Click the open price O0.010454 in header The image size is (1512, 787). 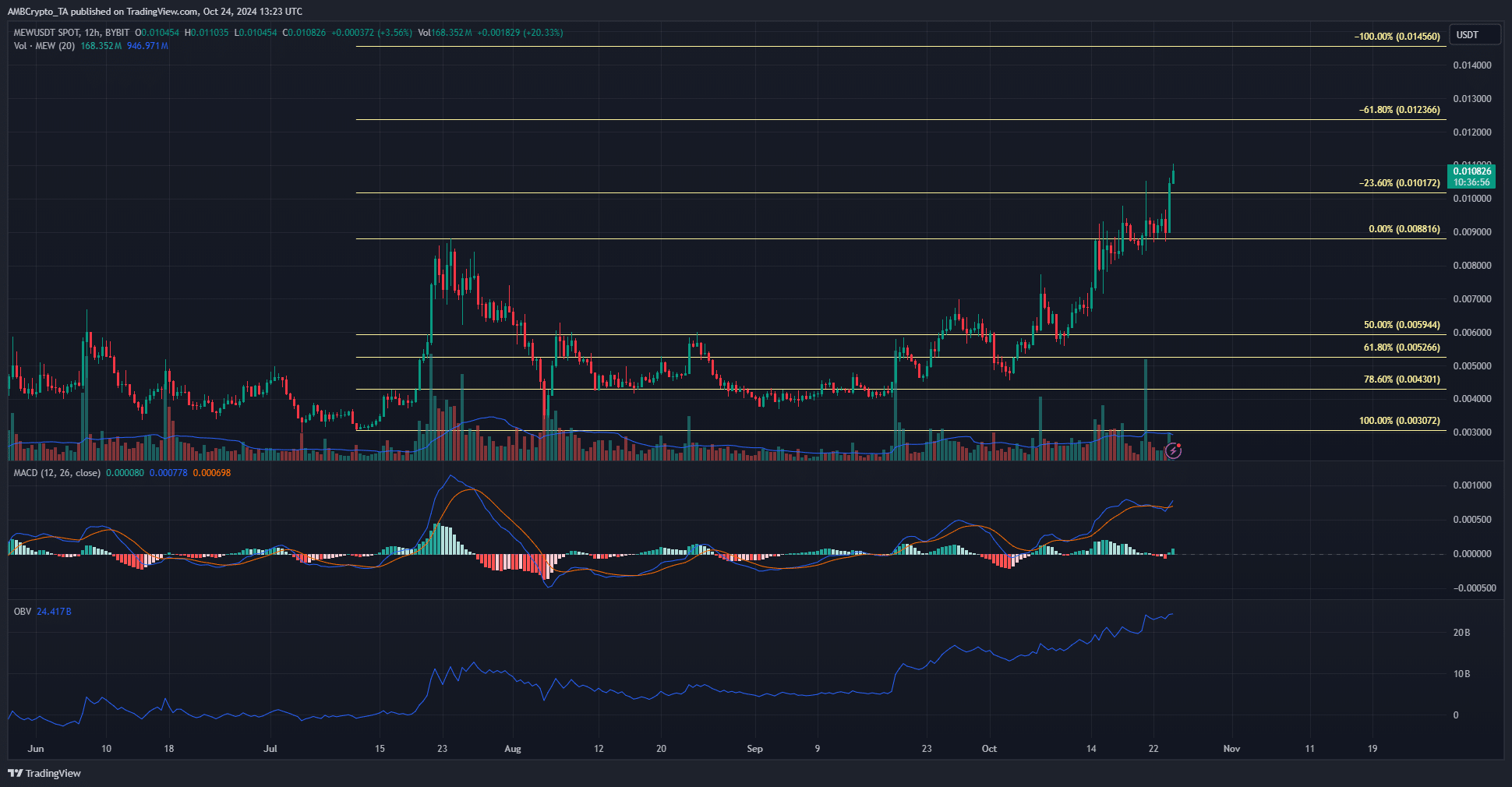point(157,33)
